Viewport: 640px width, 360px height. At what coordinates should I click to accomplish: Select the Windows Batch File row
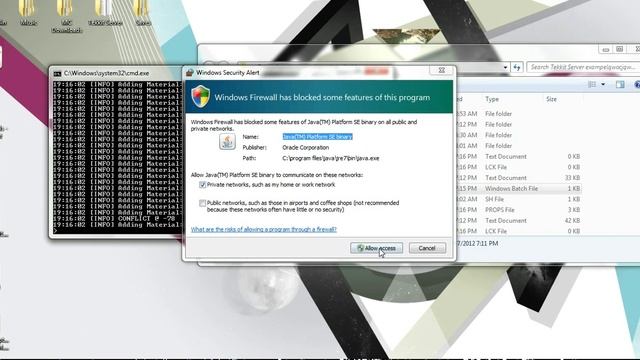[x=518, y=189]
